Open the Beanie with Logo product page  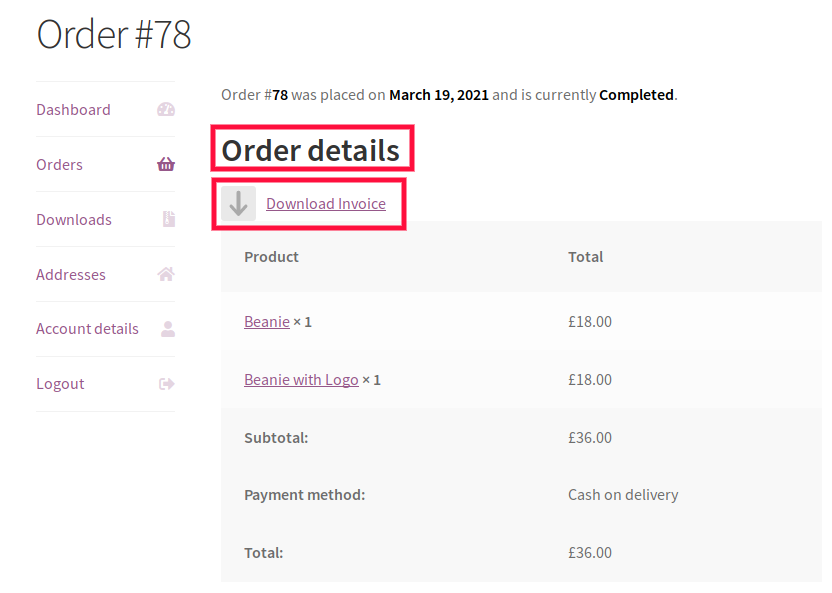[301, 379]
